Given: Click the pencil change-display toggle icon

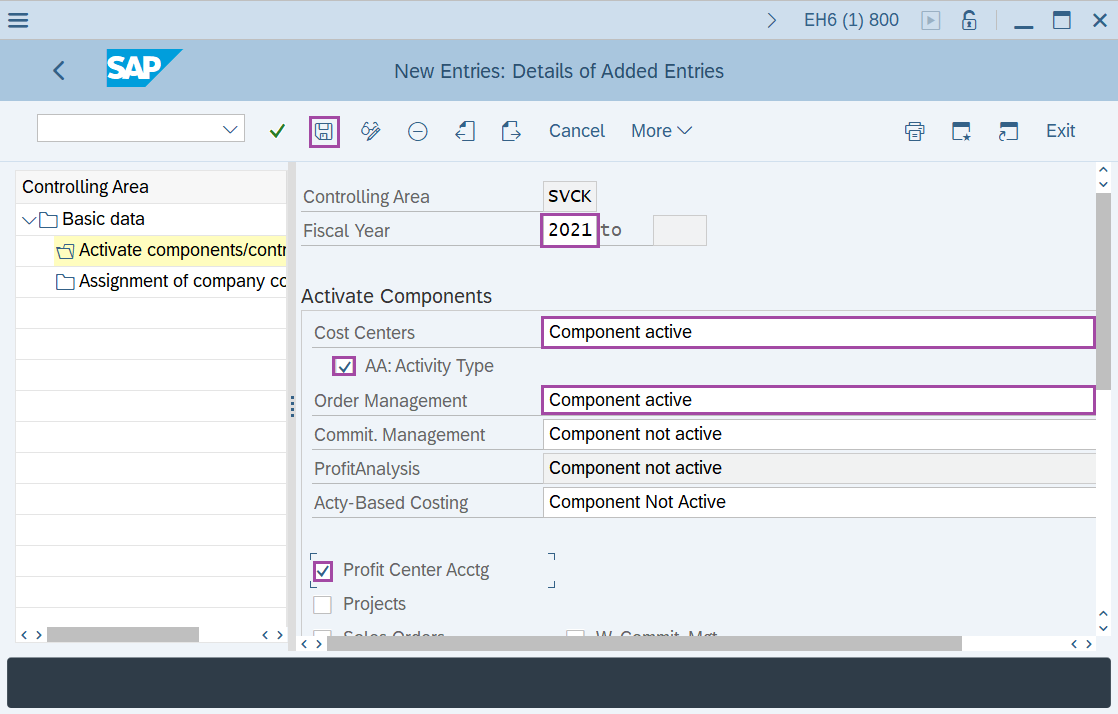Looking at the screenshot, I should (371, 131).
